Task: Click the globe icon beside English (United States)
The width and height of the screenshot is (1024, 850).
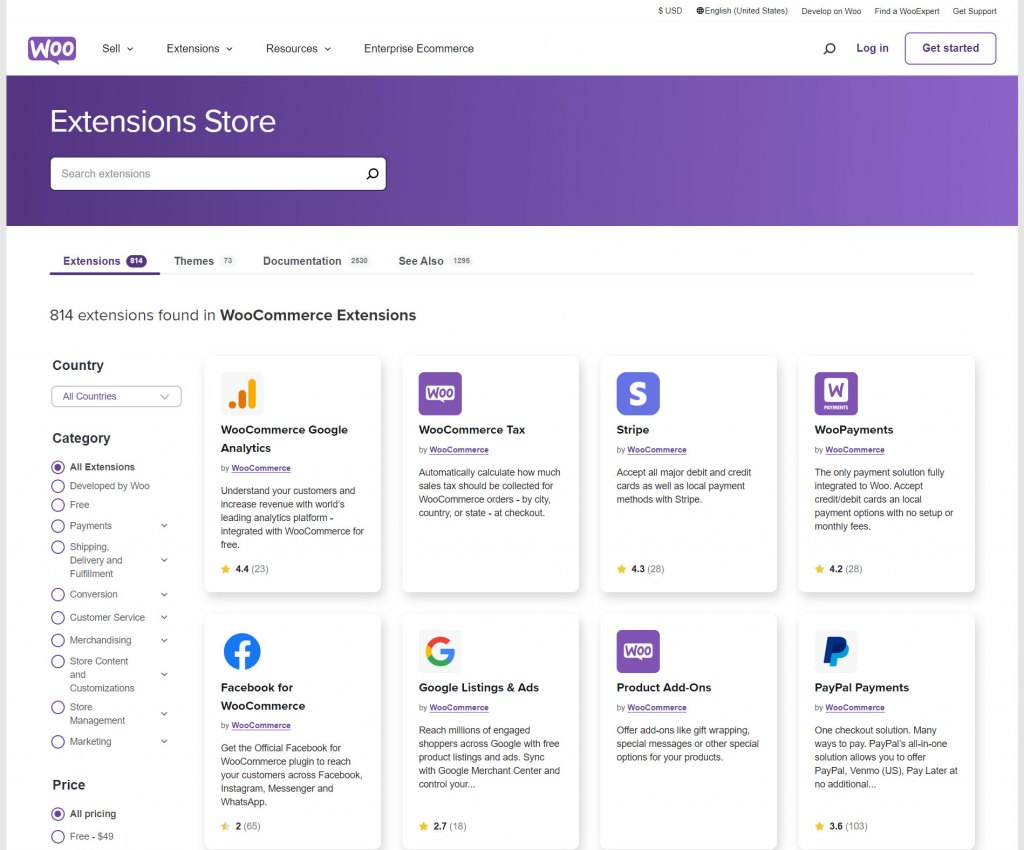Action: coord(700,11)
